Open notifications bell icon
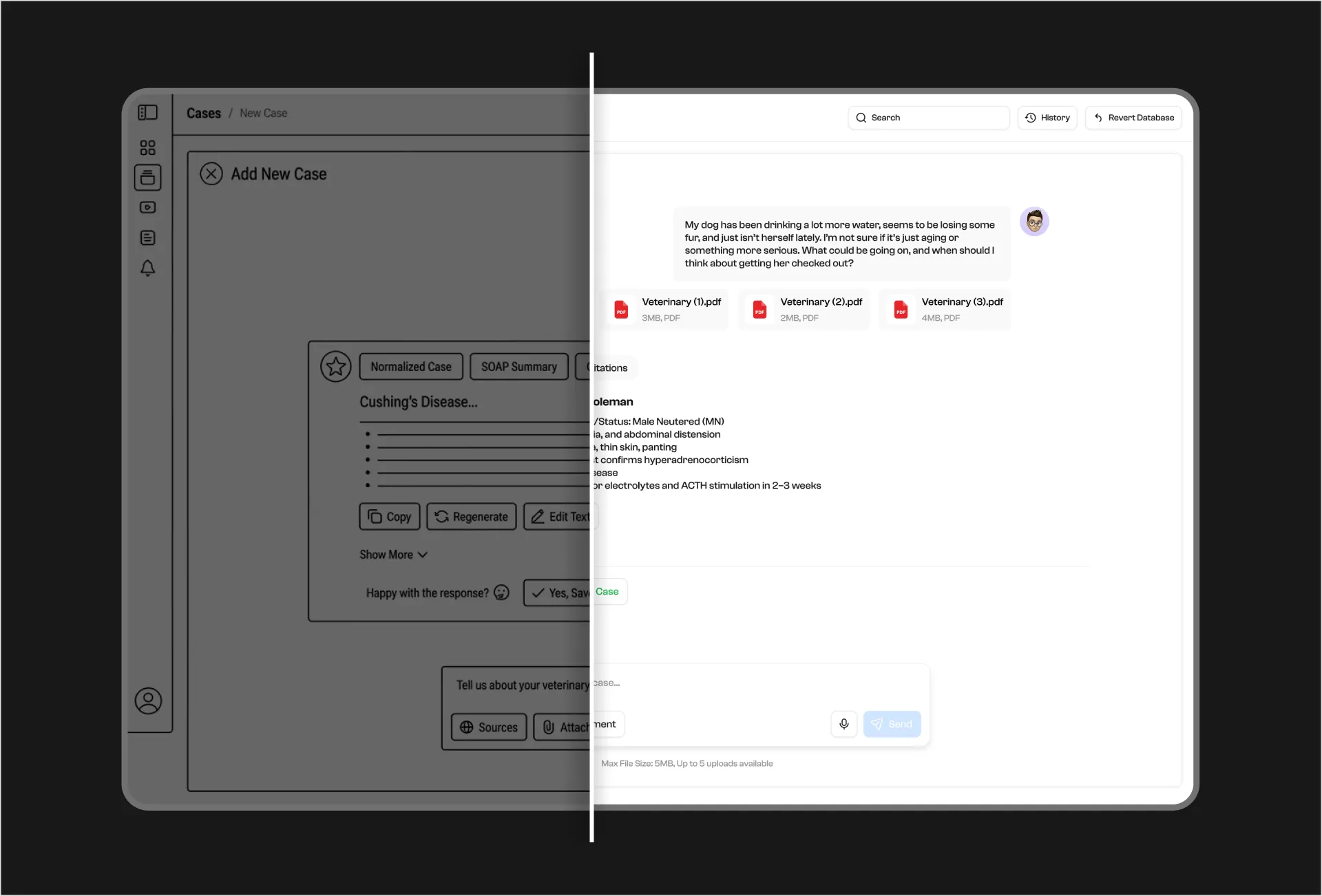The height and width of the screenshot is (896, 1322). (147, 268)
